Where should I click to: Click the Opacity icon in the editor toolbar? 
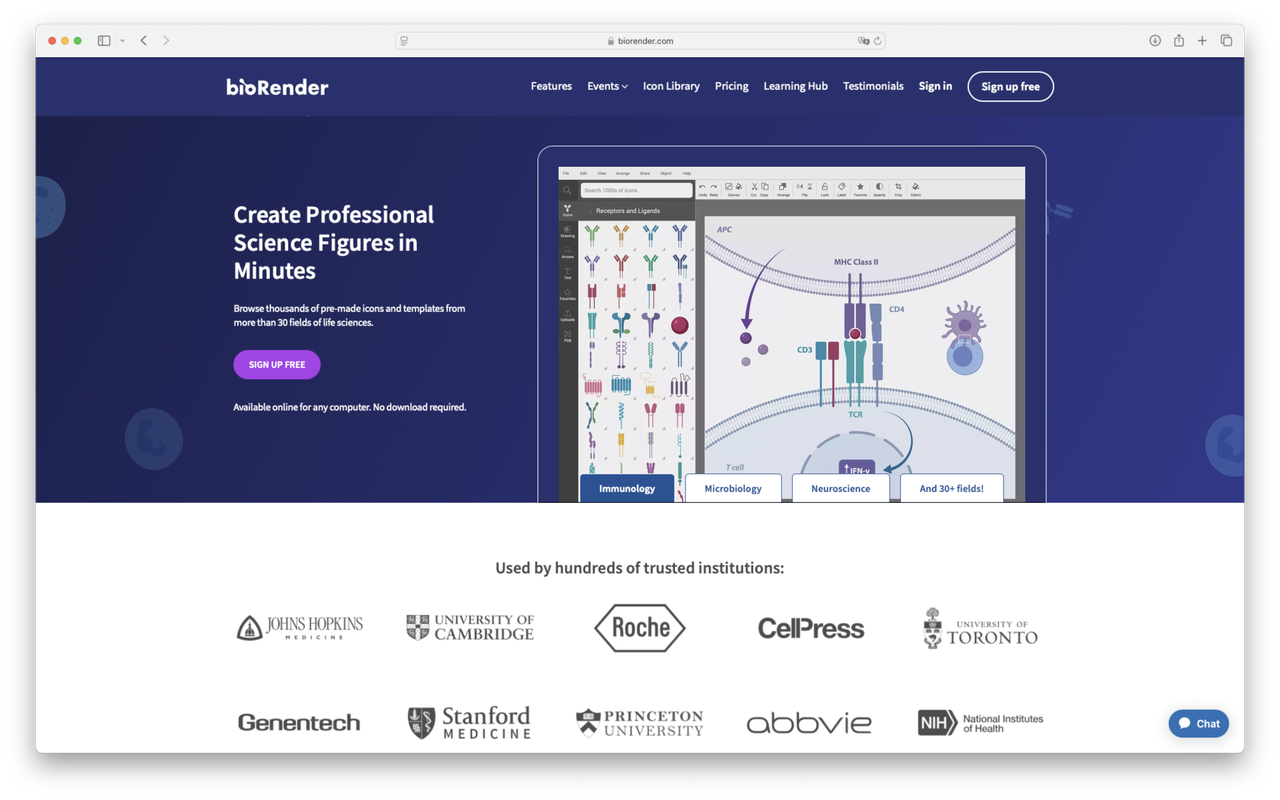click(879, 189)
